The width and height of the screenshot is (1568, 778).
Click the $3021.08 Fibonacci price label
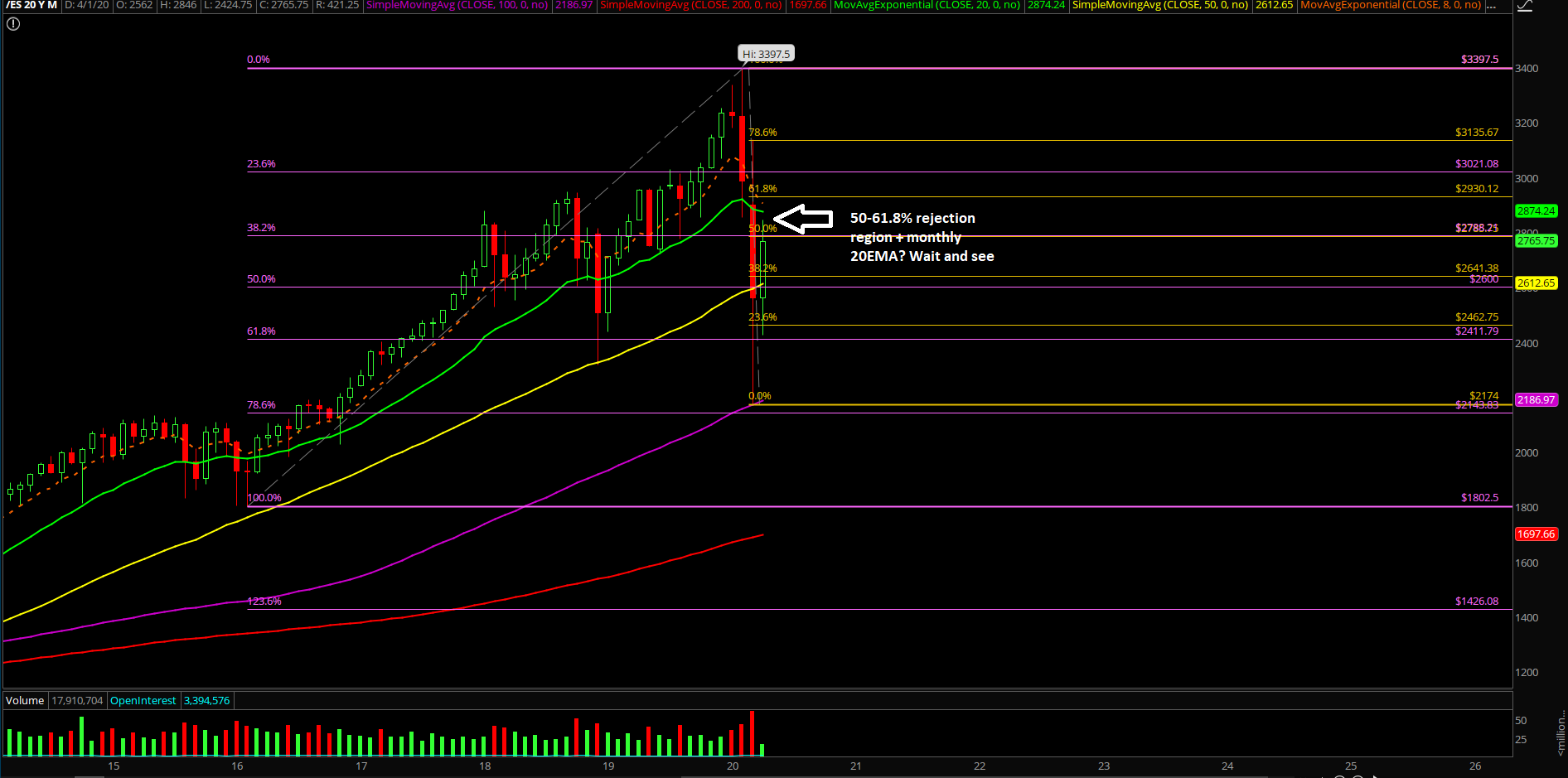[1477, 164]
